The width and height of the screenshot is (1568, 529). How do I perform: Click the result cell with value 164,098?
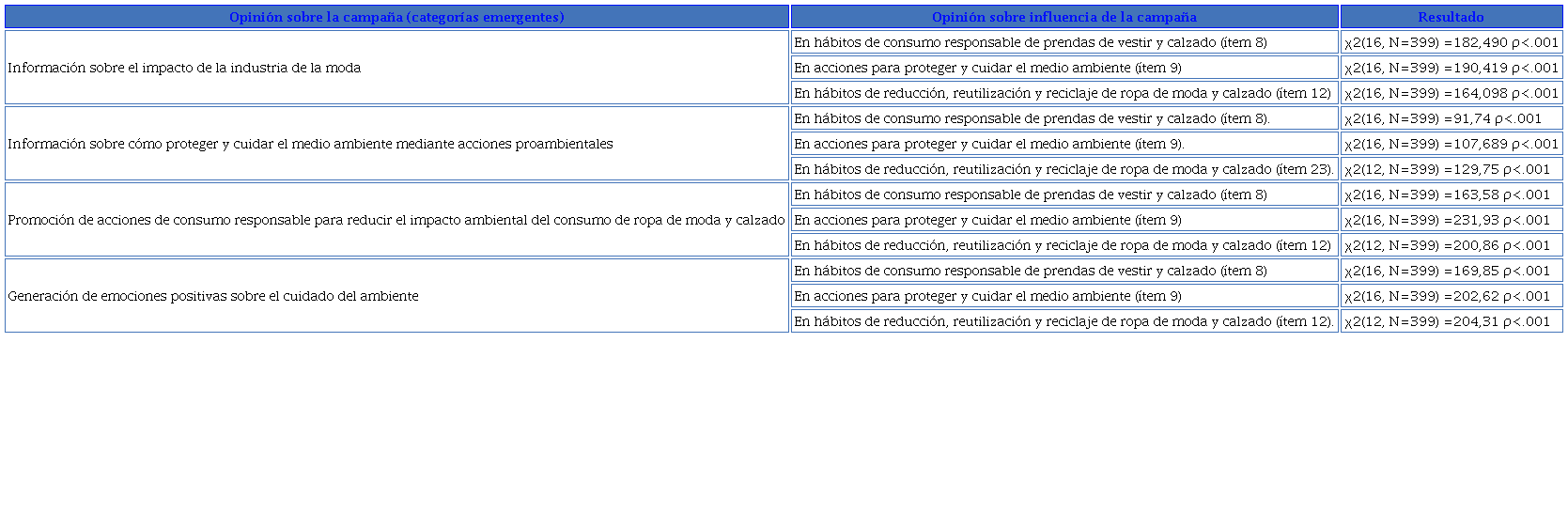point(1451,93)
